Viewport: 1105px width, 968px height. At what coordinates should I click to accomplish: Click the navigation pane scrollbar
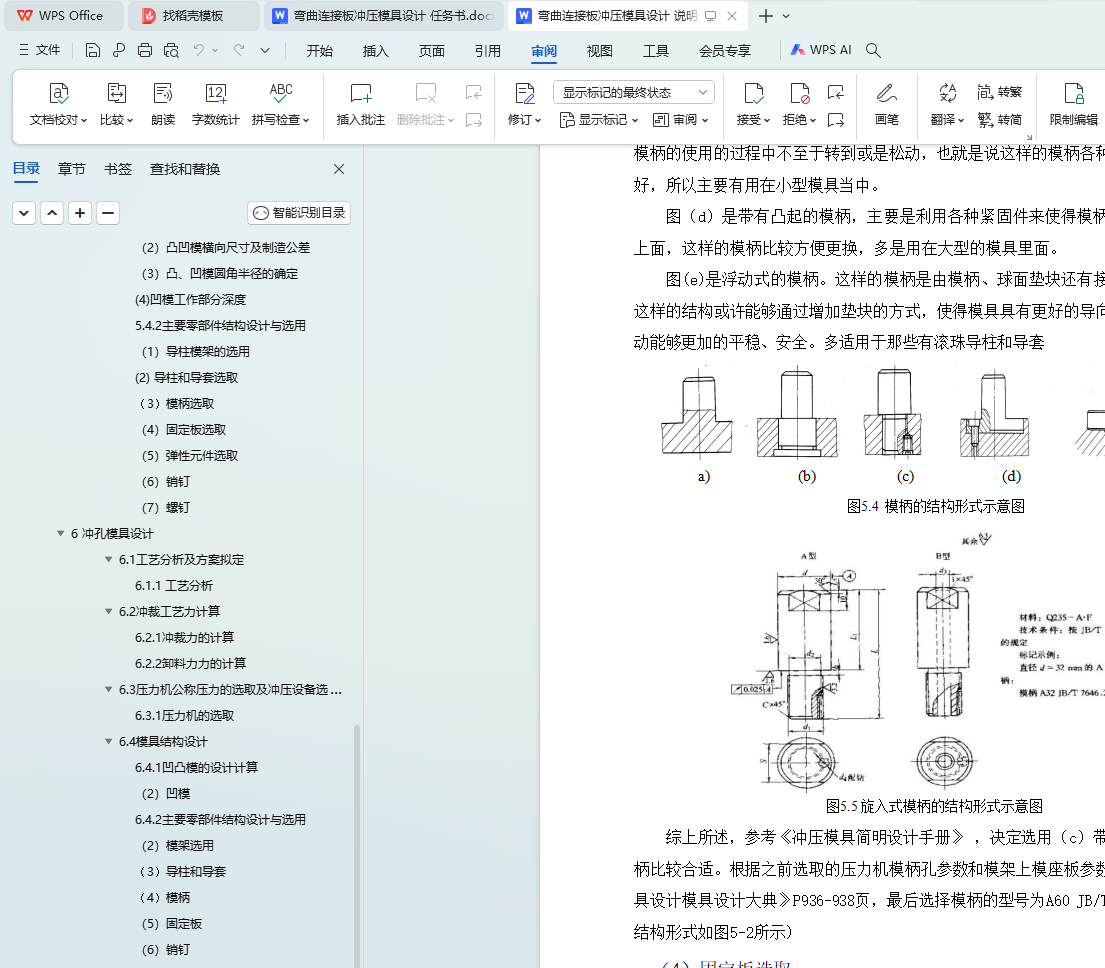click(x=357, y=845)
